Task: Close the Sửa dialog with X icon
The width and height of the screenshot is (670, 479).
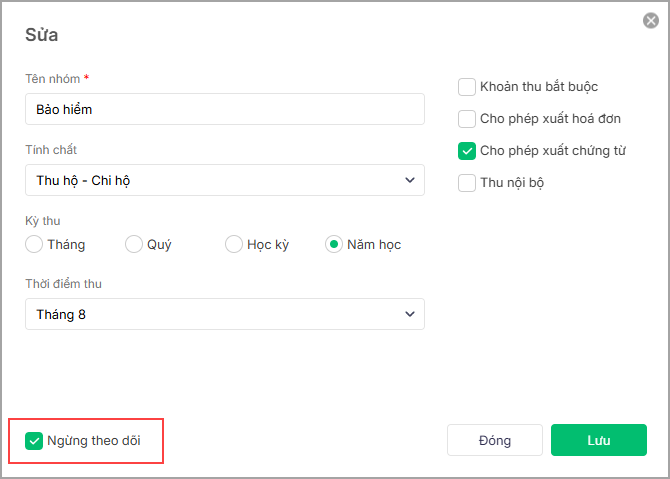Action: click(x=652, y=20)
